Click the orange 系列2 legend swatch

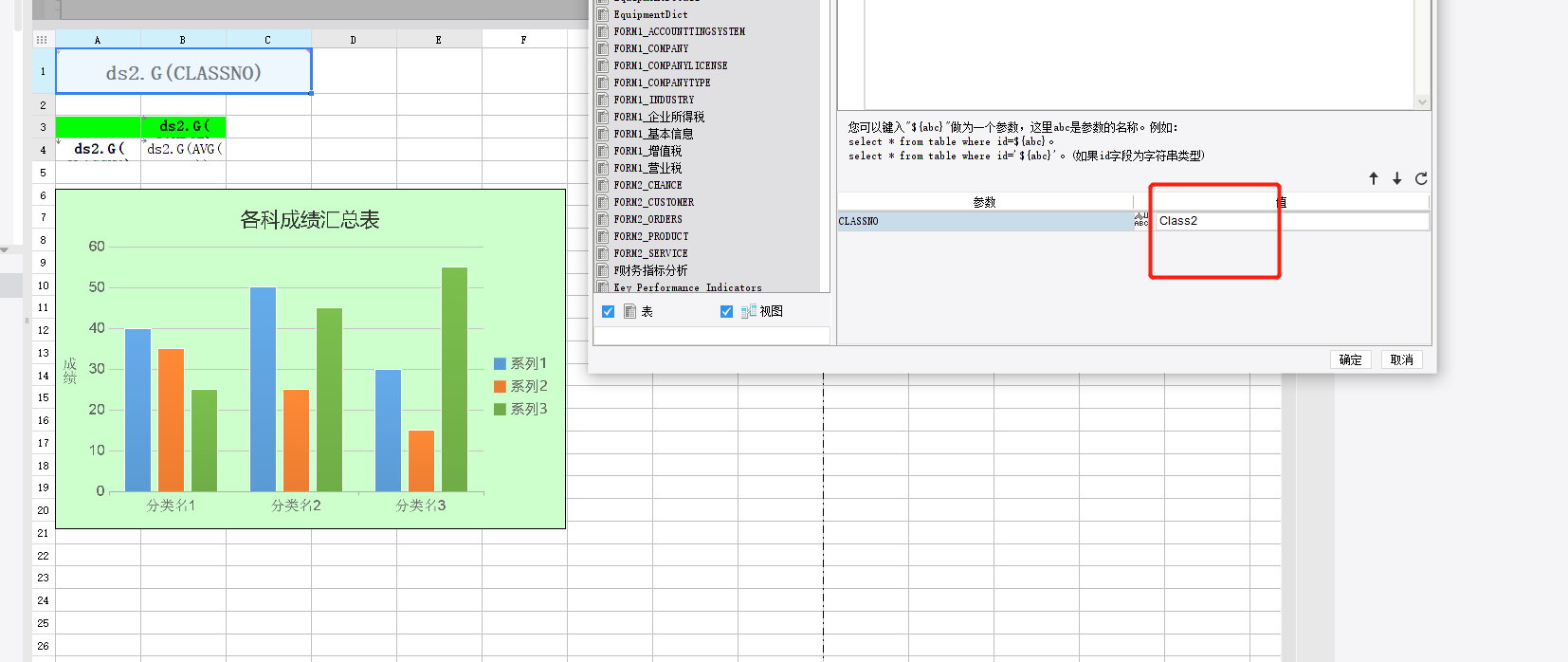[x=500, y=386]
